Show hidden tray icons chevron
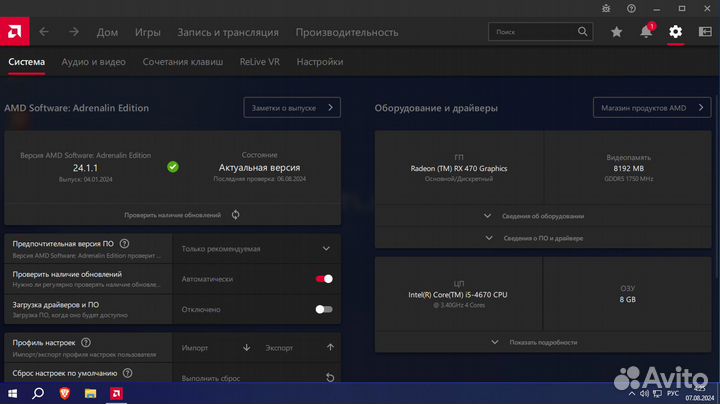 point(632,394)
